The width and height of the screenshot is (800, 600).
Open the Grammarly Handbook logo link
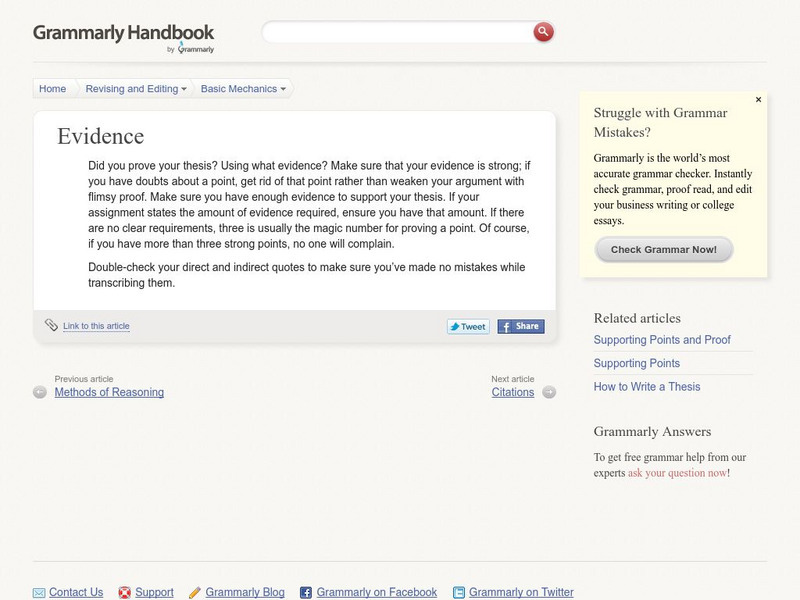(x=123, y=33)
